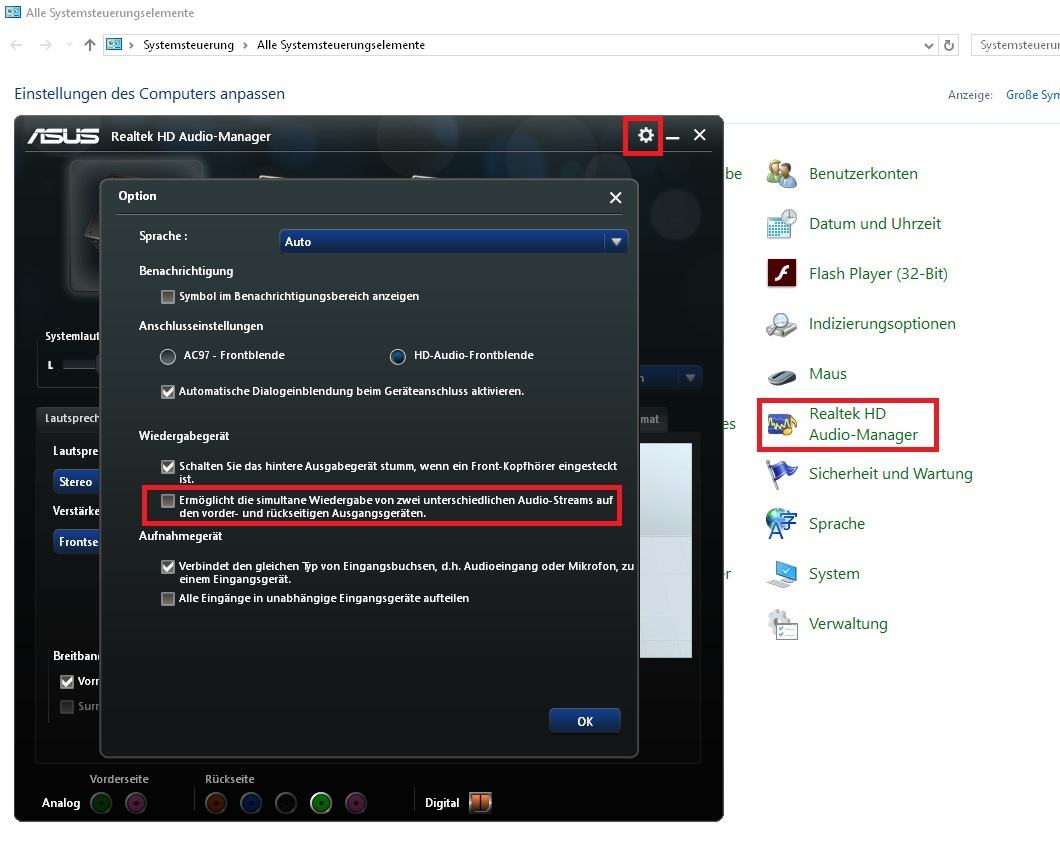Click the green front analog jack
This screenshot has height=841, width=1060.
[101, 803]
